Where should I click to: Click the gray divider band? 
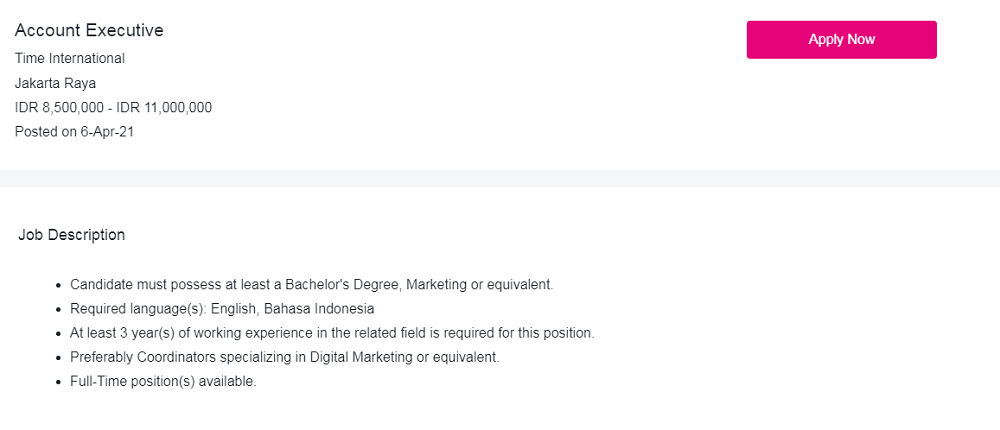(500, 178)
